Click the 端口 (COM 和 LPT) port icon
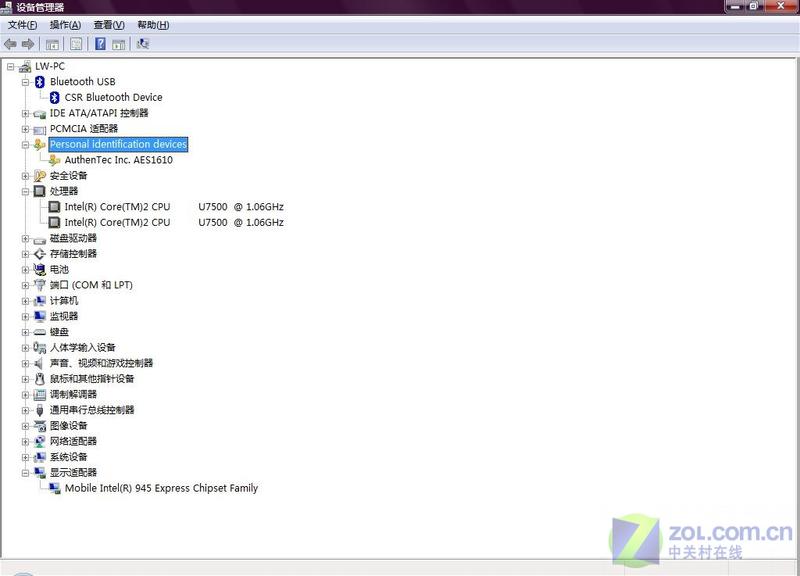800x576 pixels. click(x=40, y=285)
